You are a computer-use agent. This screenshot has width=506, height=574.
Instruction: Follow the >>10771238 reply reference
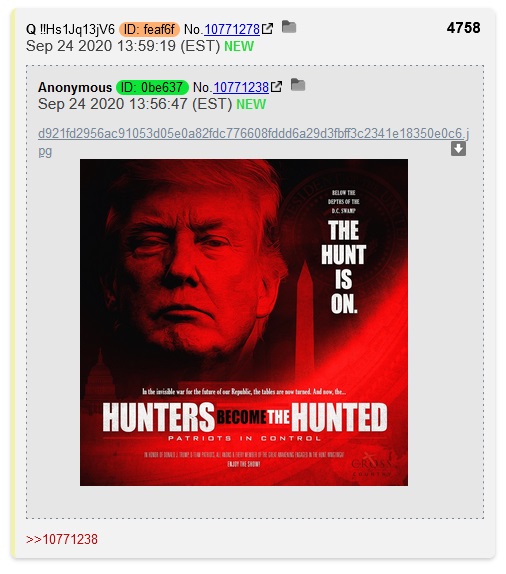(x=62, y=539)
